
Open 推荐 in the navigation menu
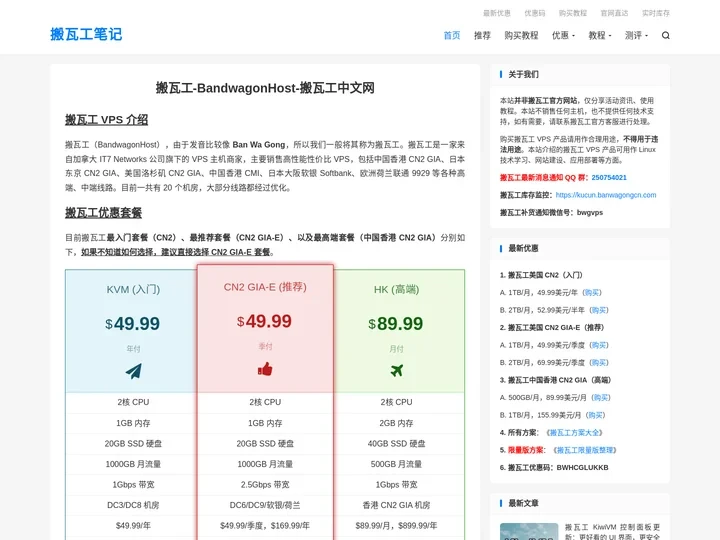pos(482,35)
